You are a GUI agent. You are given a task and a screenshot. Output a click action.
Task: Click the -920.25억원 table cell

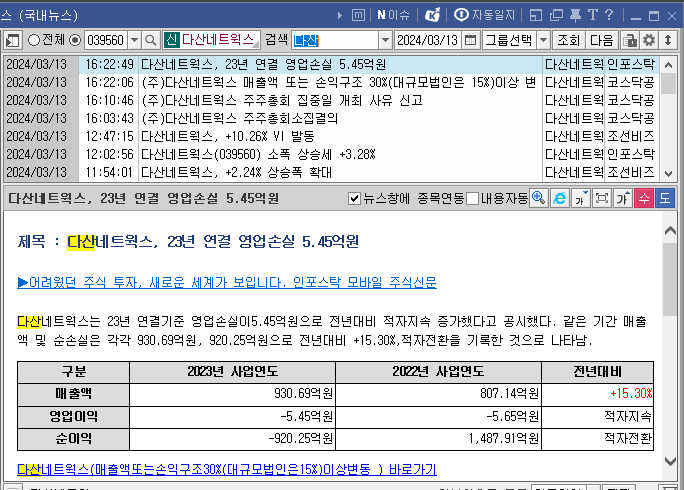click(x=233, y=439)
